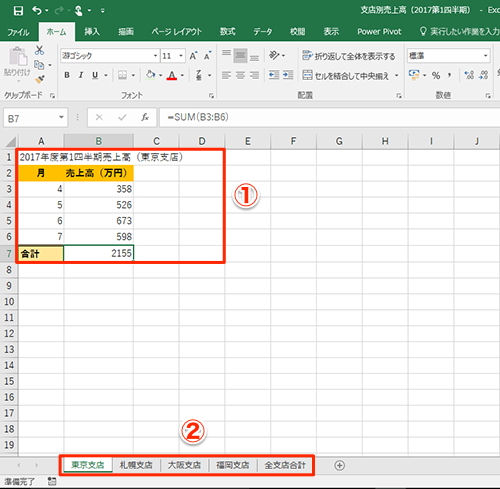Image resolution: width=500 pixels, height=489 pixels.
Task: Click the formula bar showing =SUM(B3:B6)
Action: pyautogui.click(x=329, y=117)
